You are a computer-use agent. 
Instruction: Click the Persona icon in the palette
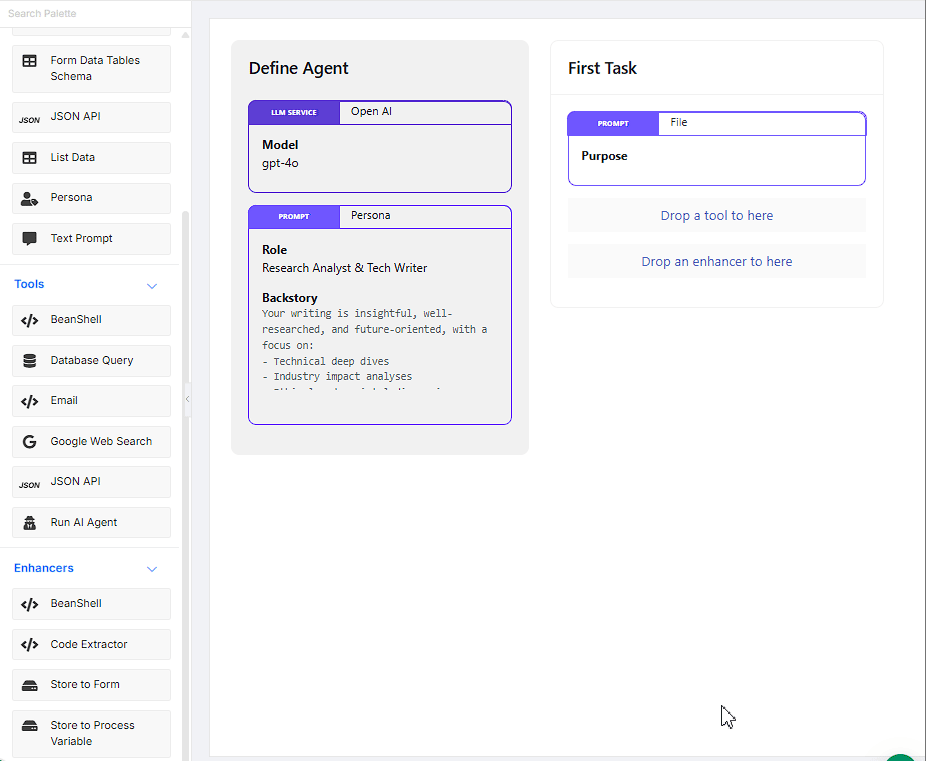pos(30,198)
